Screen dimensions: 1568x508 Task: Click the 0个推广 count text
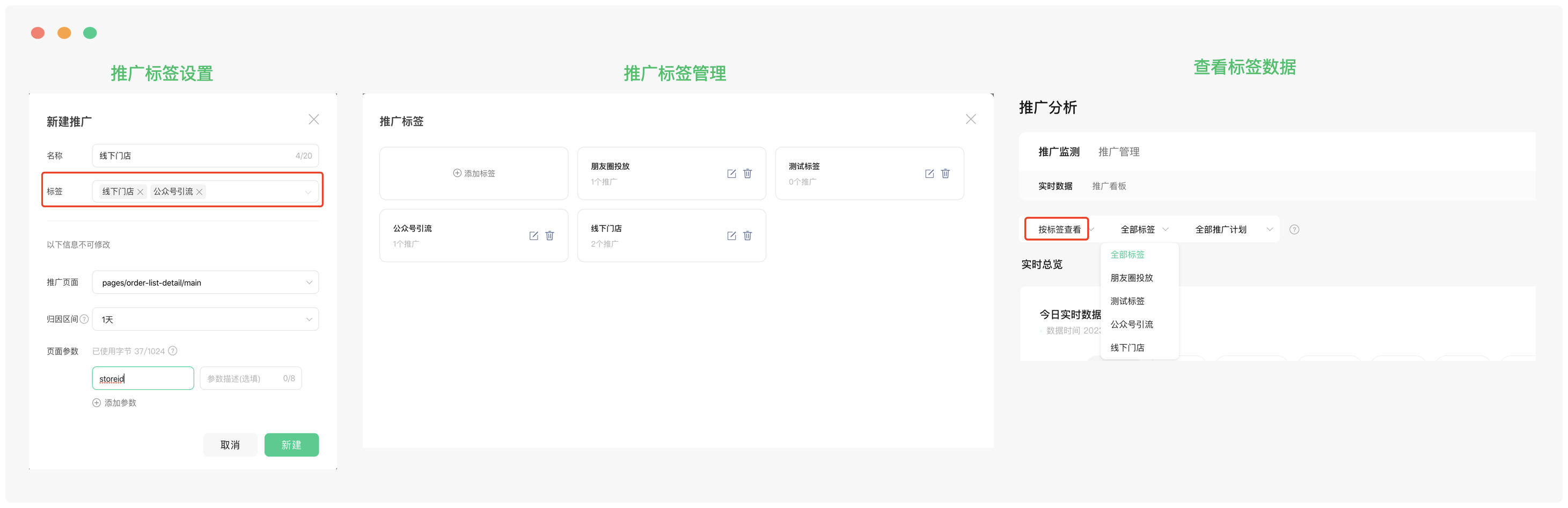pyautogui.click(x=802, y=182)
